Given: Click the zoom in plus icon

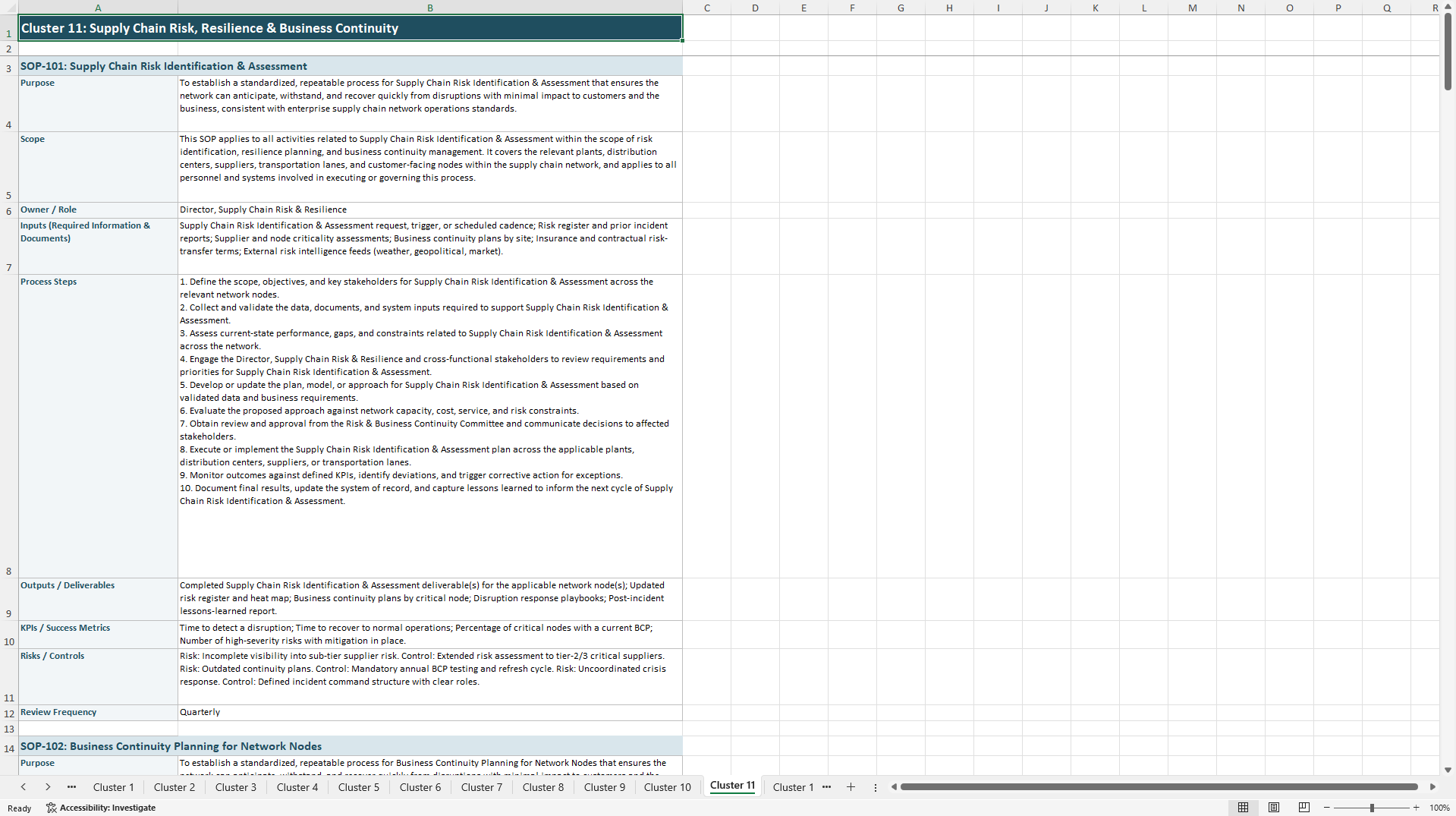Looking at the screenshot, I should [x=1416, y=808].
